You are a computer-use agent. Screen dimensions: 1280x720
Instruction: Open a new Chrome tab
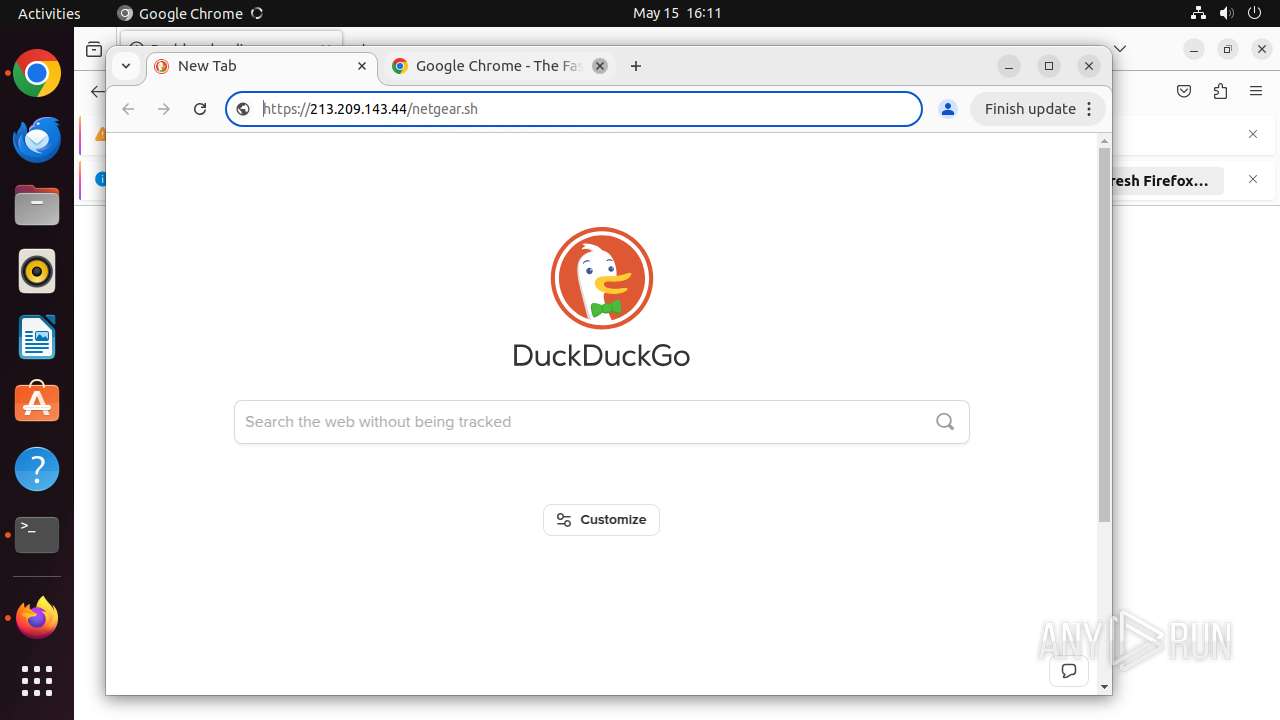tap(636, 66)
